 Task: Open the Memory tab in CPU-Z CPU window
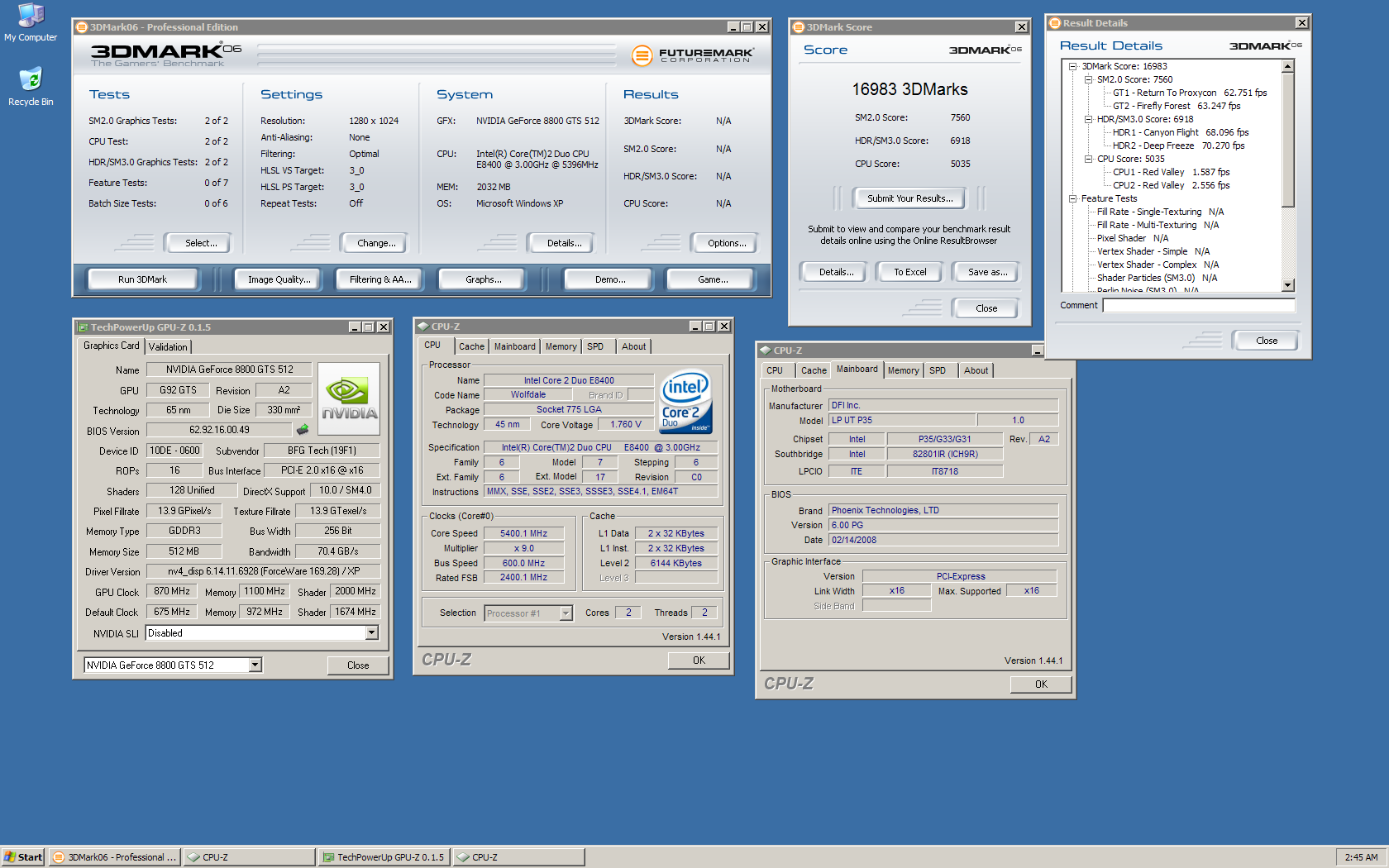tap(561, 347)
